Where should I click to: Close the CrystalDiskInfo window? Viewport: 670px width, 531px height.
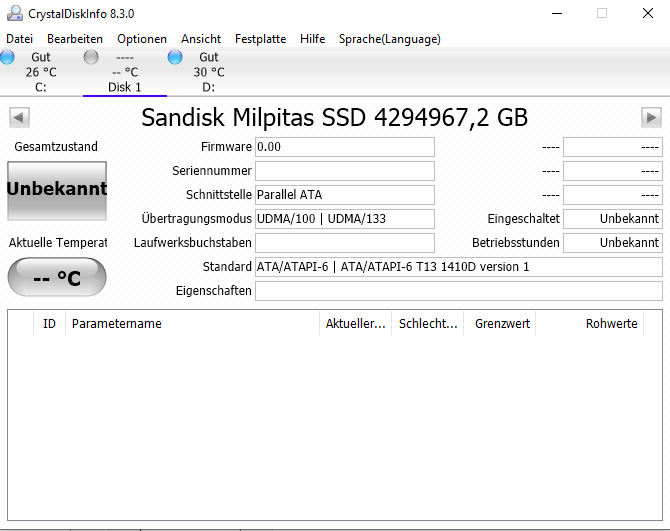click(x=648, y=13)
